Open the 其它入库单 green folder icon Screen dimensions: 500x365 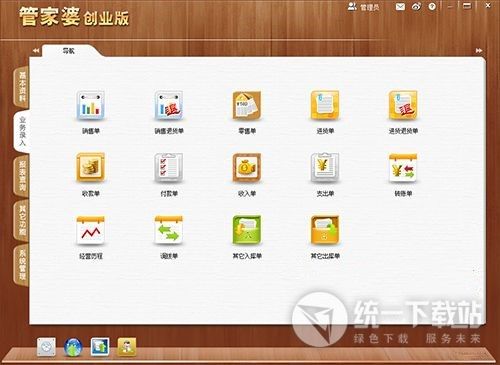pos(247,230)
